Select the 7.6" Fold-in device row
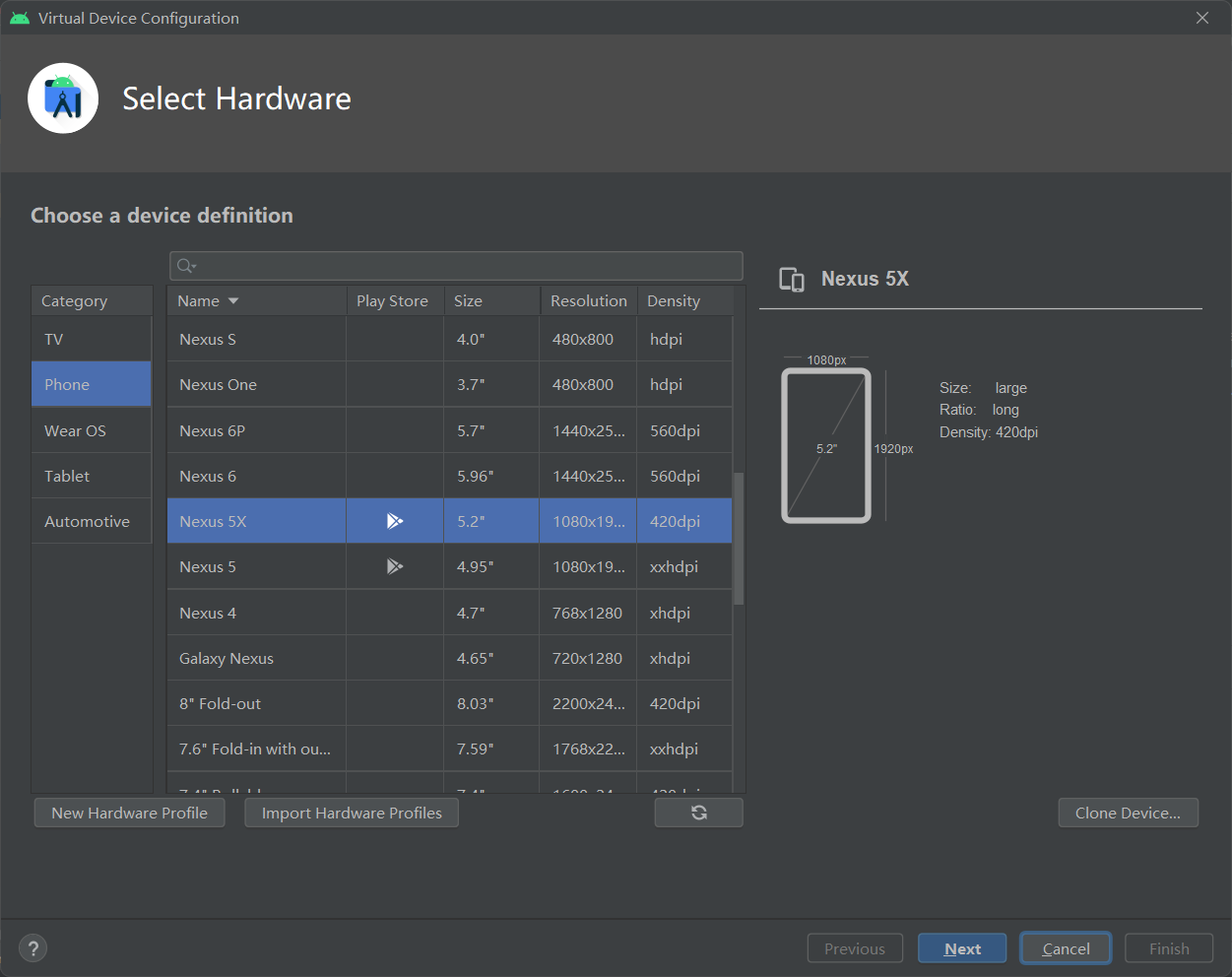The width and height of the screenshot is (1232, 977). tap(450, 749)
